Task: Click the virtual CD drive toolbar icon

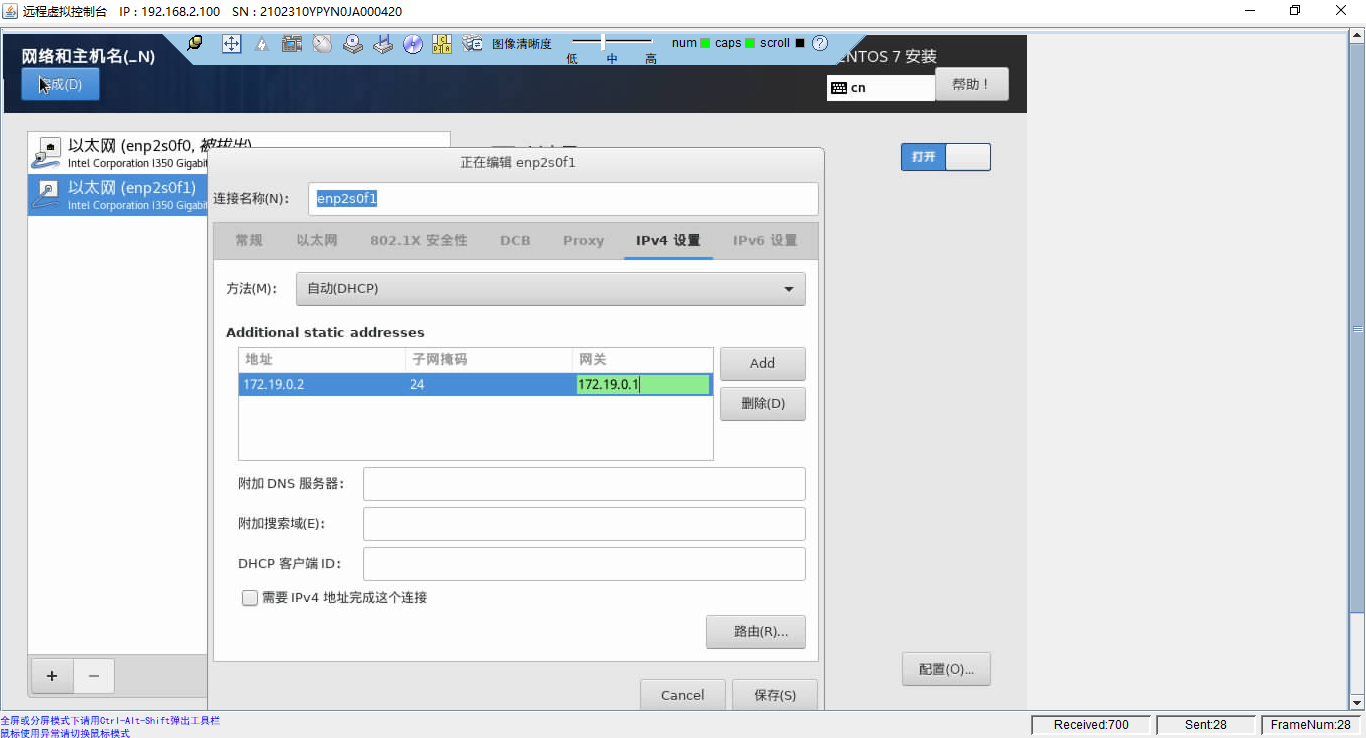Action: click(x=353, y=44)
